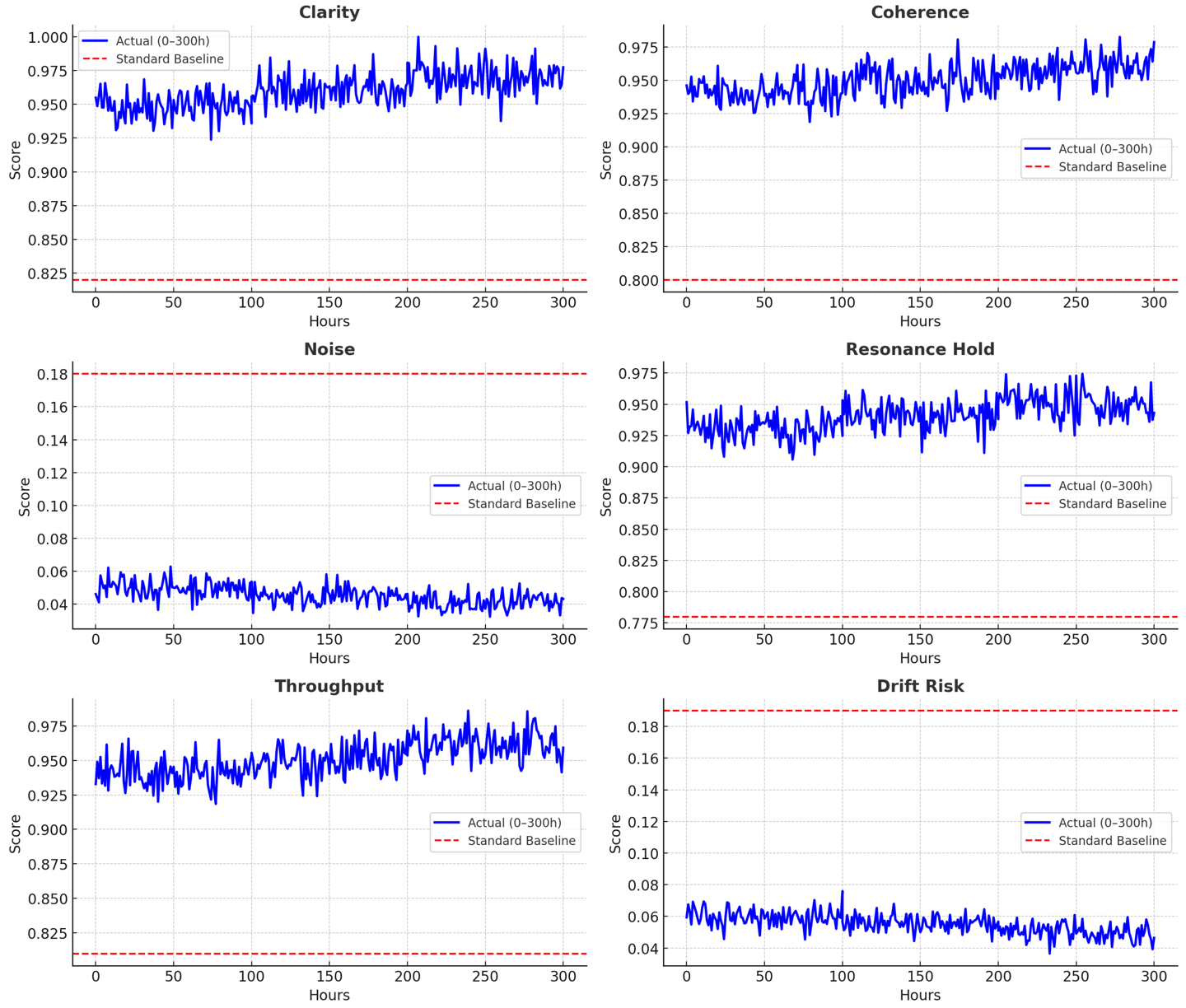This screenshot has width=1186, height=1008.
Task: Click the "Score" y-axis label of Coherence
Action: pyautogui.click(x=606, y=160)
